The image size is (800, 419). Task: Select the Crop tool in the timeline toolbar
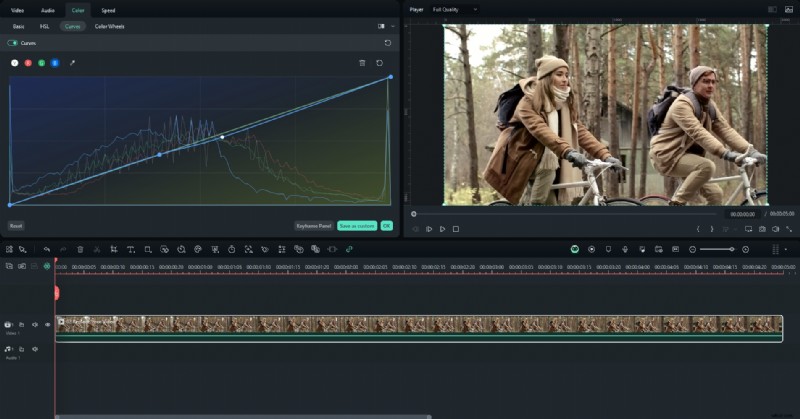(x=114, y=249)
